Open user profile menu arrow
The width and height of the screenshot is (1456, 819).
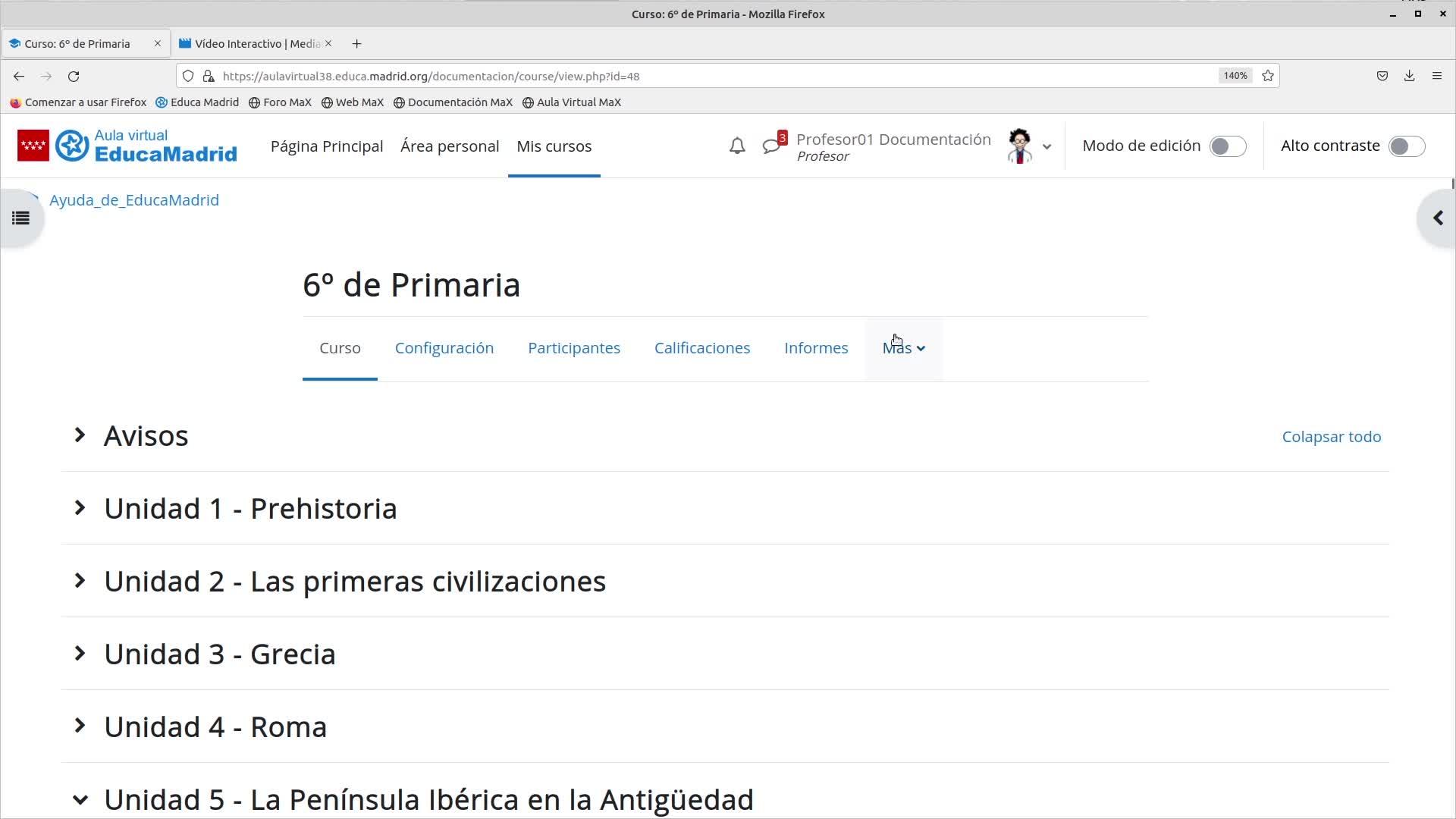coord(1046,146)
